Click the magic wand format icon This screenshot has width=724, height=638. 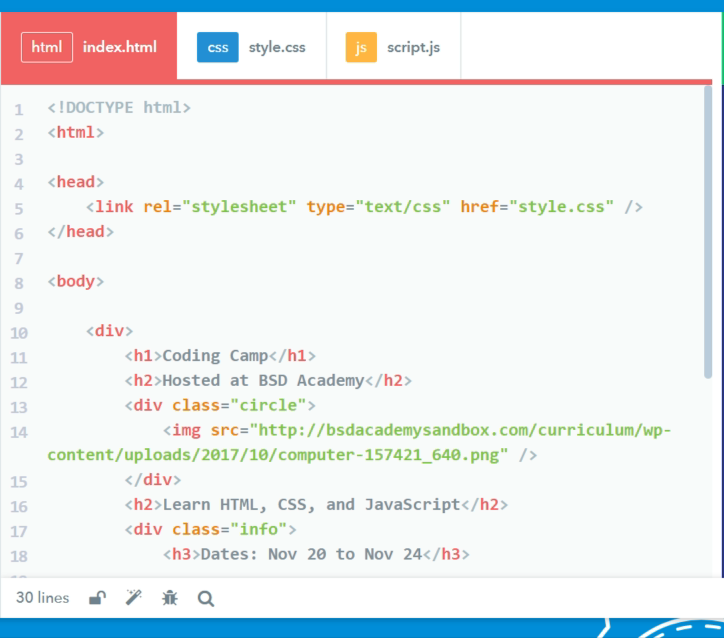134,597
